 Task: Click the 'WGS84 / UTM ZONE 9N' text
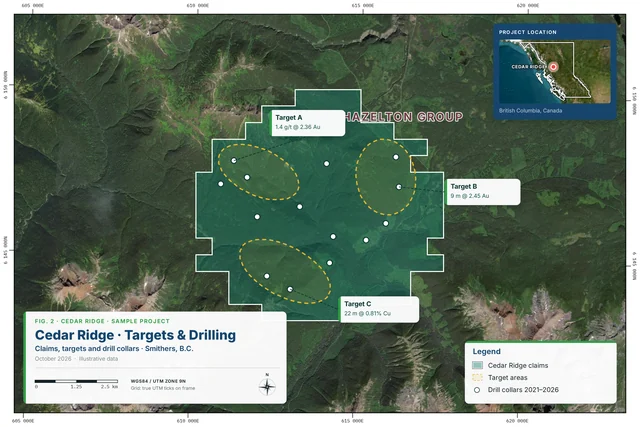pyautogui.click(x=158, y=381)
